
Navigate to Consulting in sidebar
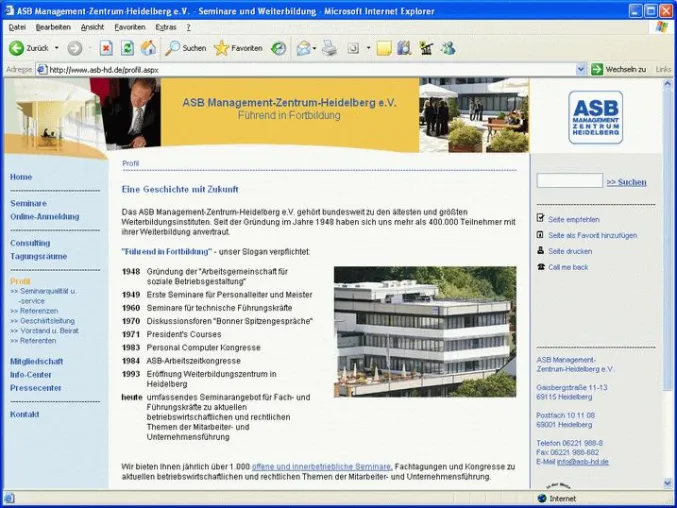click(30, 243)
